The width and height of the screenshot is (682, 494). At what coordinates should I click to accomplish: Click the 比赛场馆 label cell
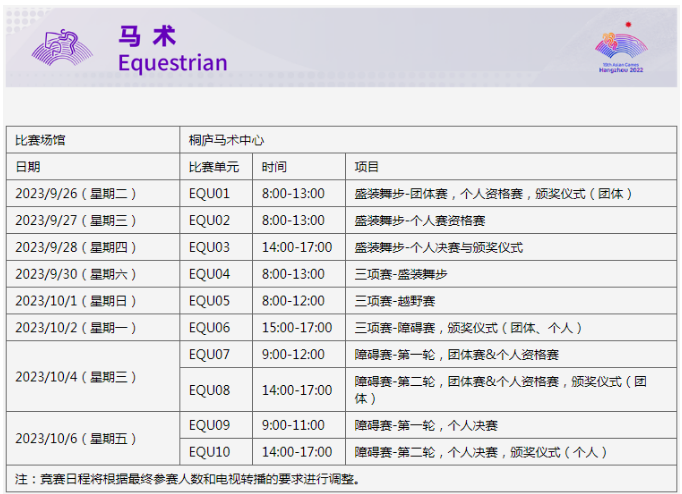[x=41, y=140]
